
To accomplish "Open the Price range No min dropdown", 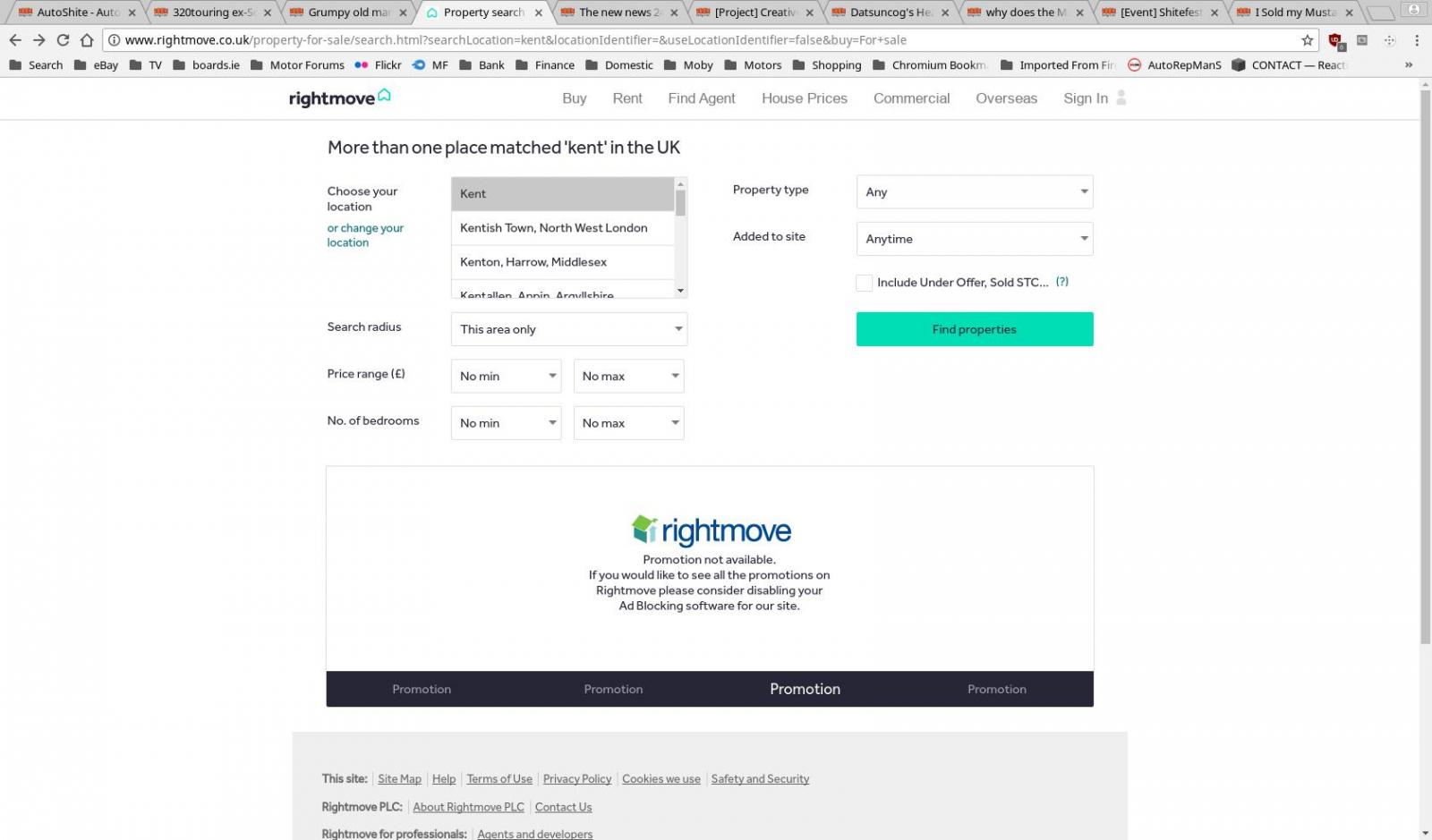I will [506, 376].
